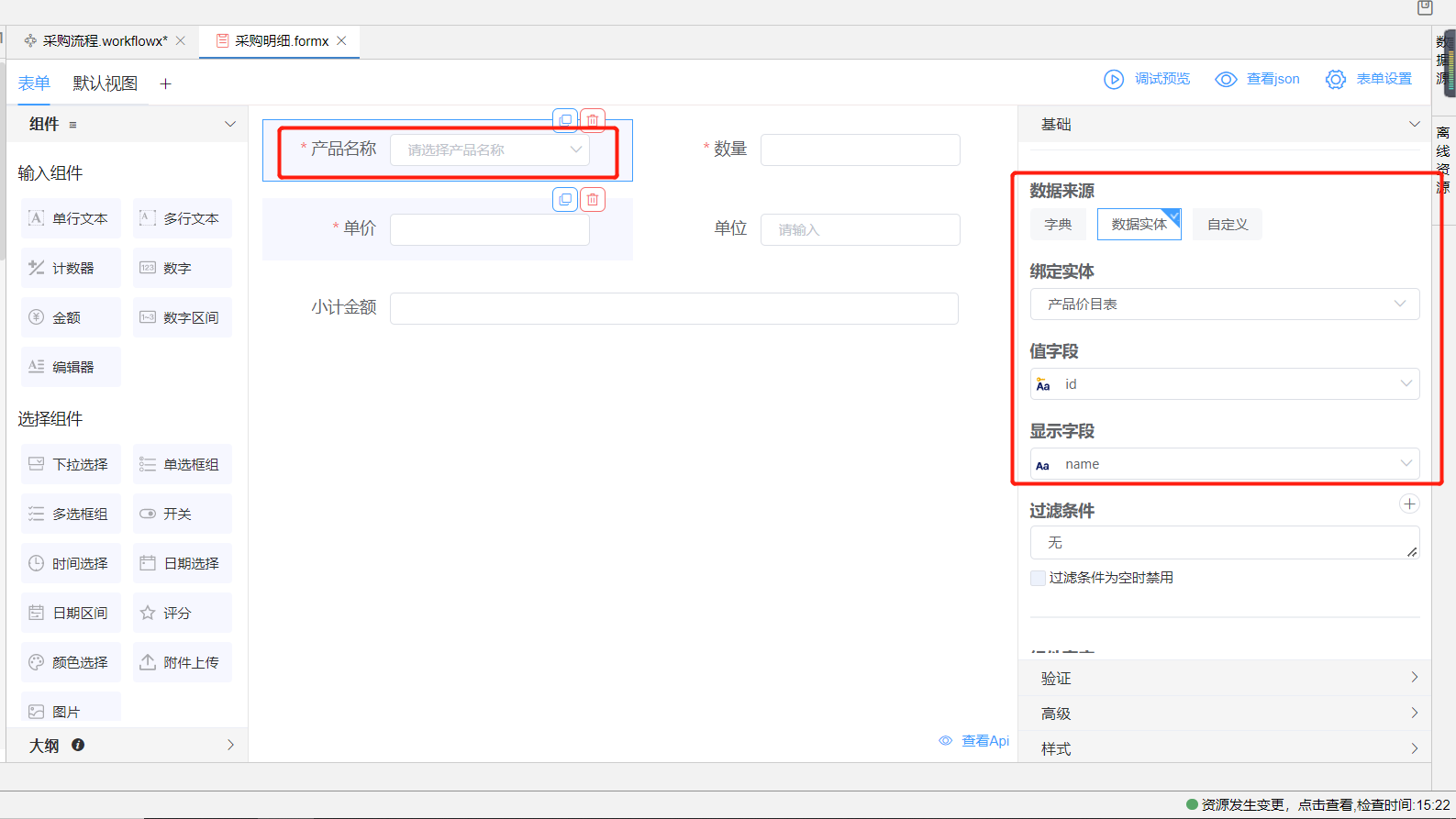Select 字典 as data source
Image resolution: width=1456 pixels, height=819 pixels.
[x=1058, y=225]
